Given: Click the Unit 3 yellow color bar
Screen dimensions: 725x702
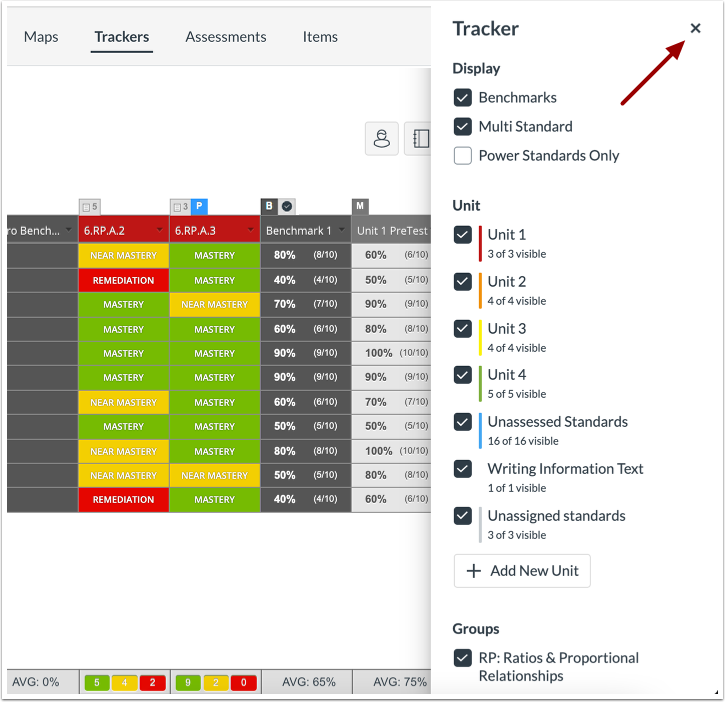Looking at the screenshot, I should 480,337.
